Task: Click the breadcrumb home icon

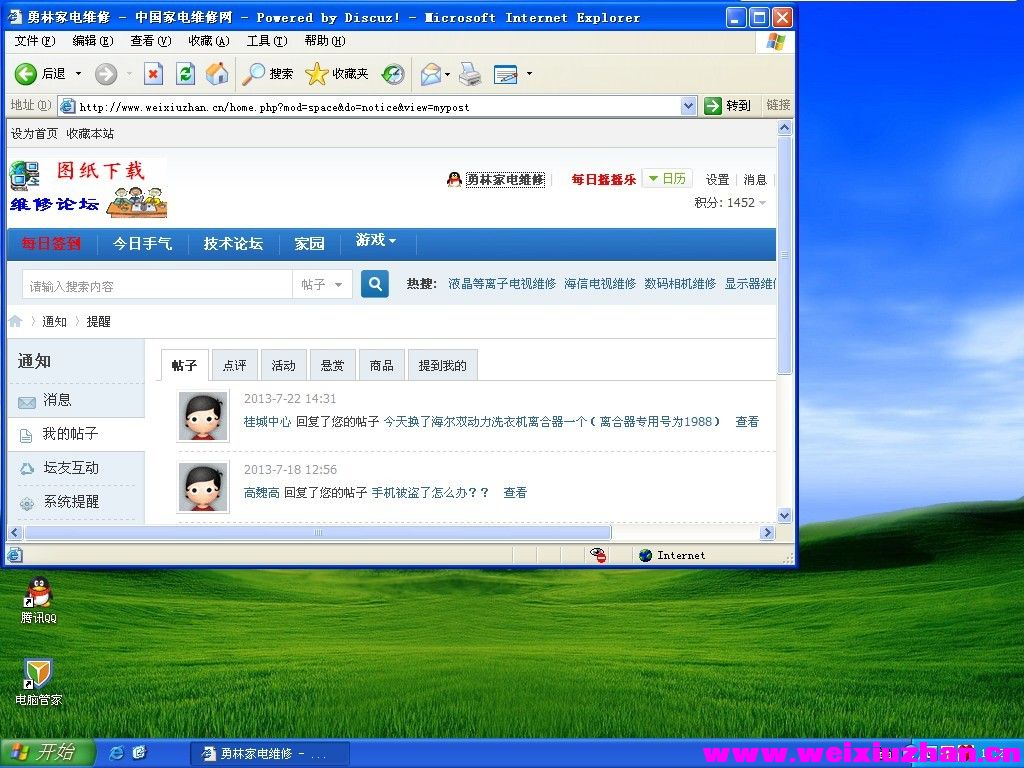Action: [15, 321]
